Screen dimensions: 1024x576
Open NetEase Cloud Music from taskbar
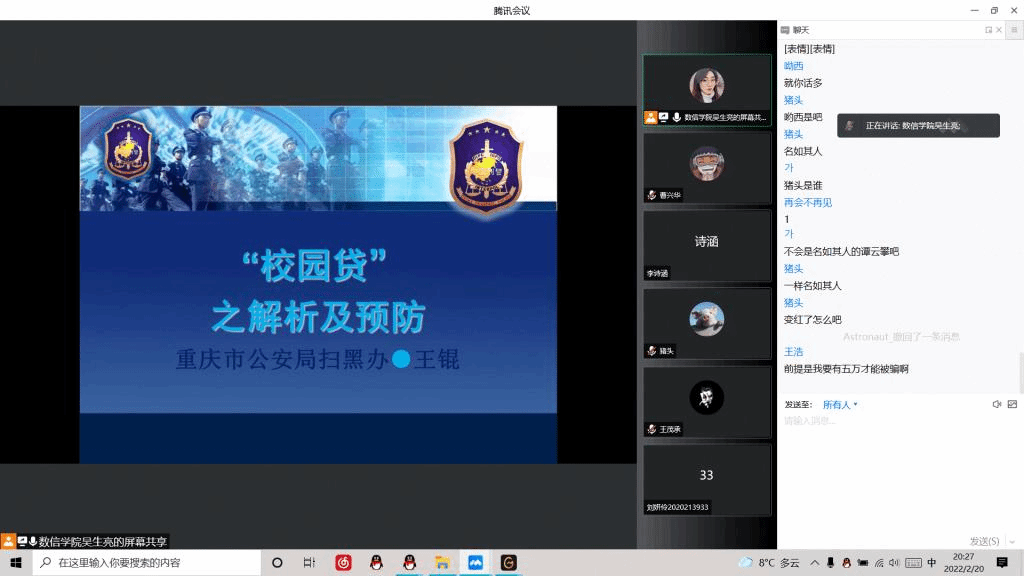point(343,563)
